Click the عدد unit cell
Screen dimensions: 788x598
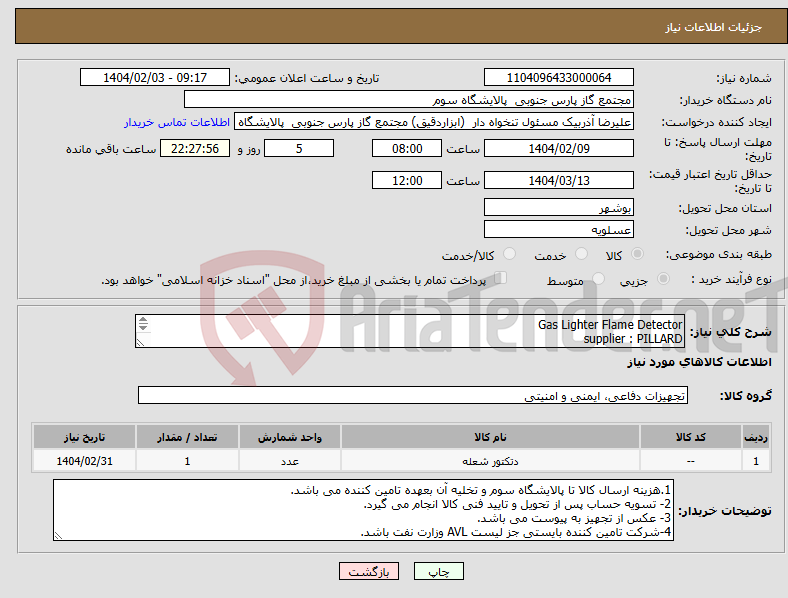[290, 461]
